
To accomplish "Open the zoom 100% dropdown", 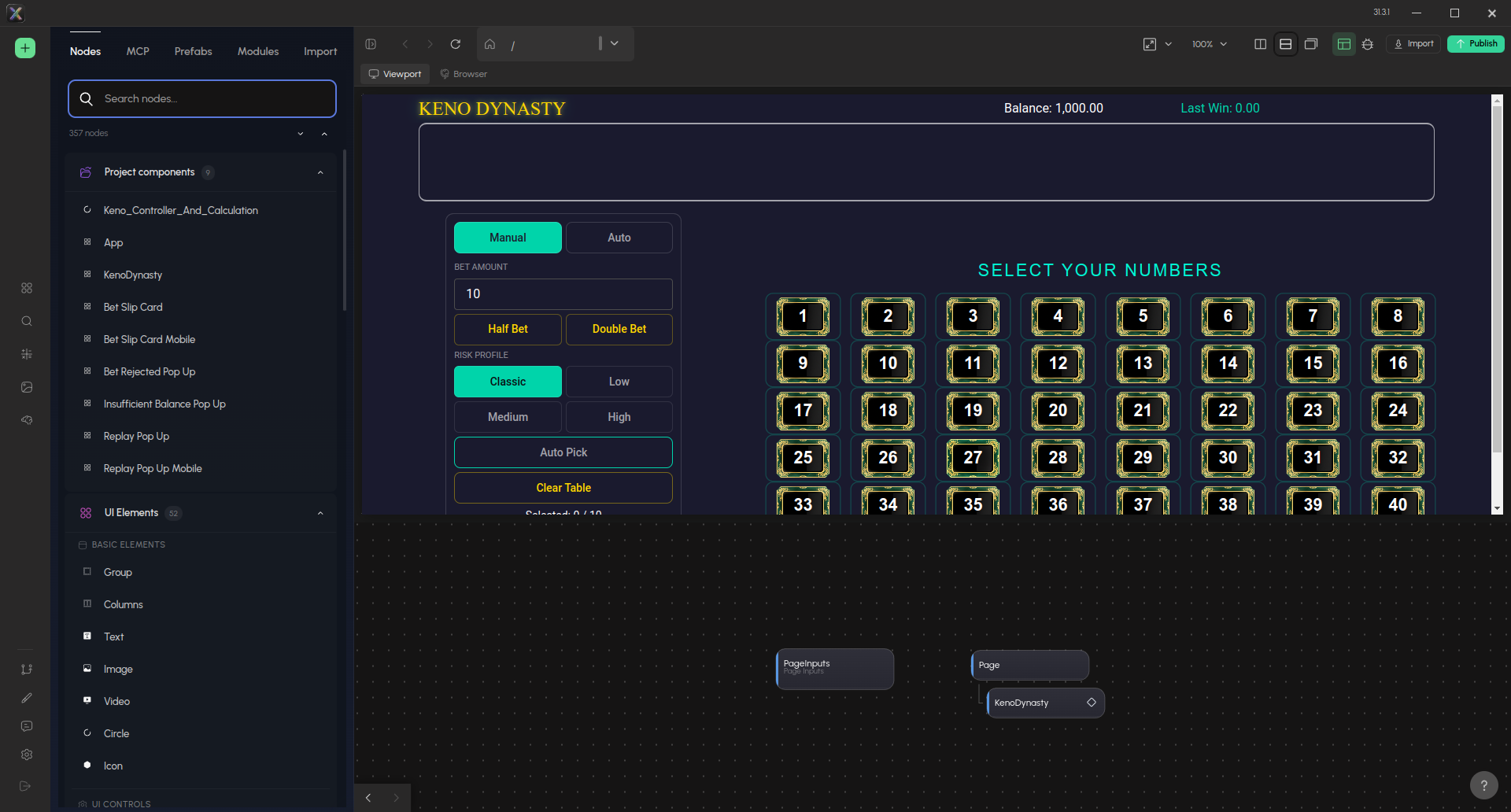I will [x=1210, y=44].
